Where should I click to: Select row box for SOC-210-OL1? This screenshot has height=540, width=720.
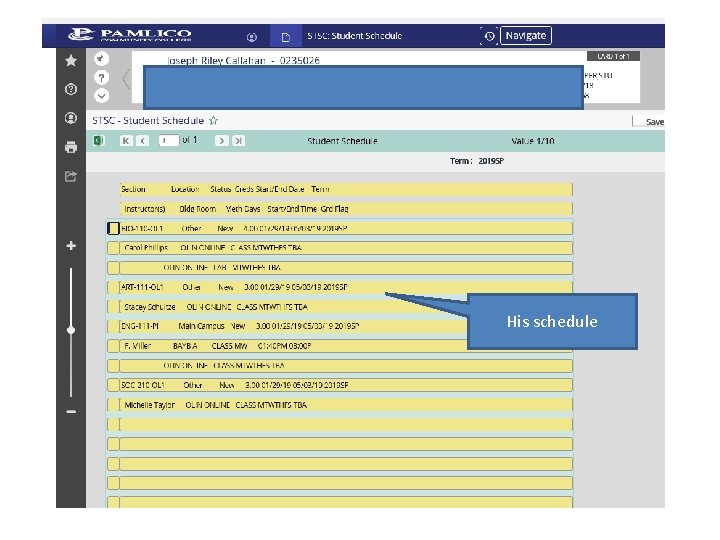113,385
